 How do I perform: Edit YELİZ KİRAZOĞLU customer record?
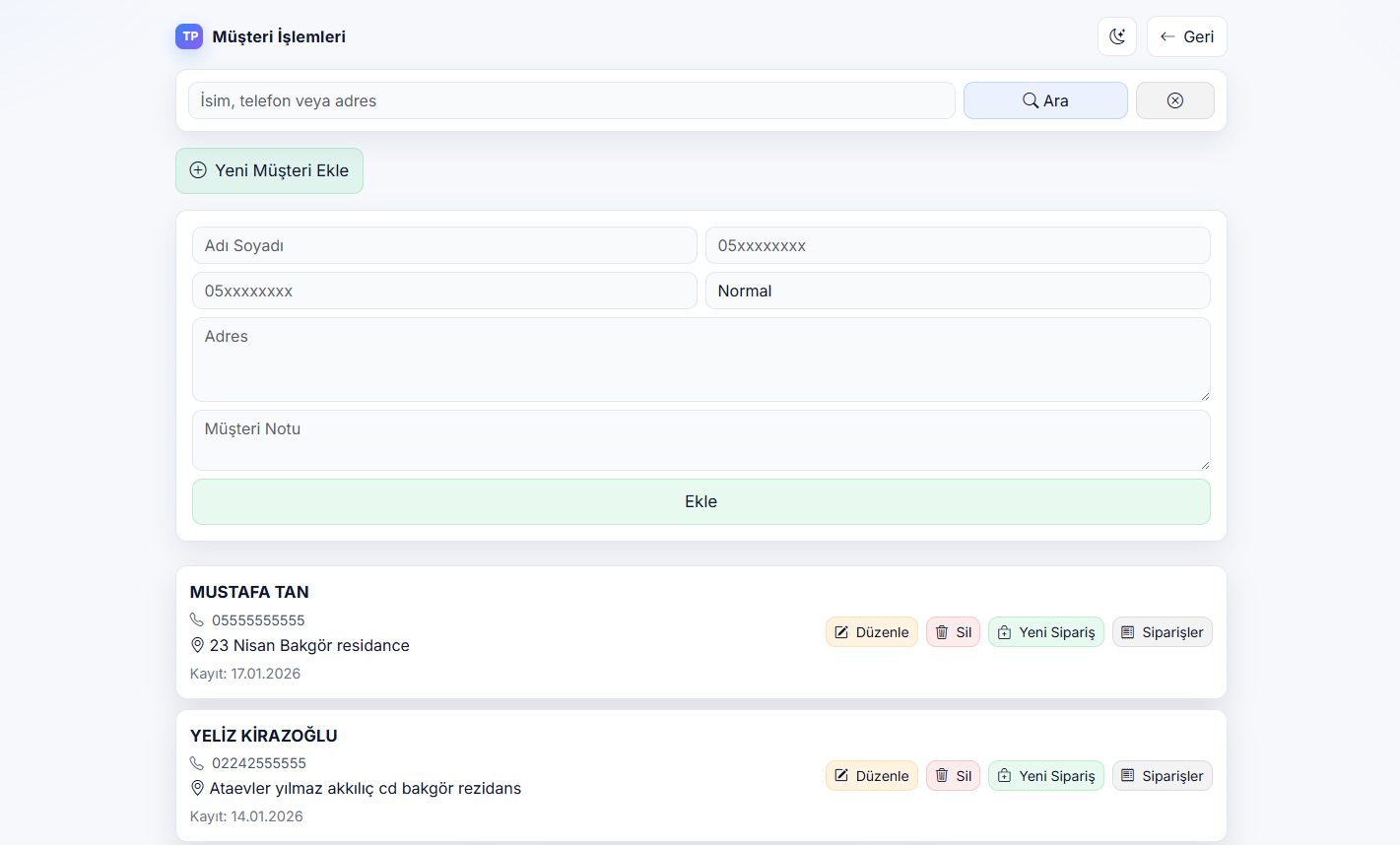click(871, 776)
